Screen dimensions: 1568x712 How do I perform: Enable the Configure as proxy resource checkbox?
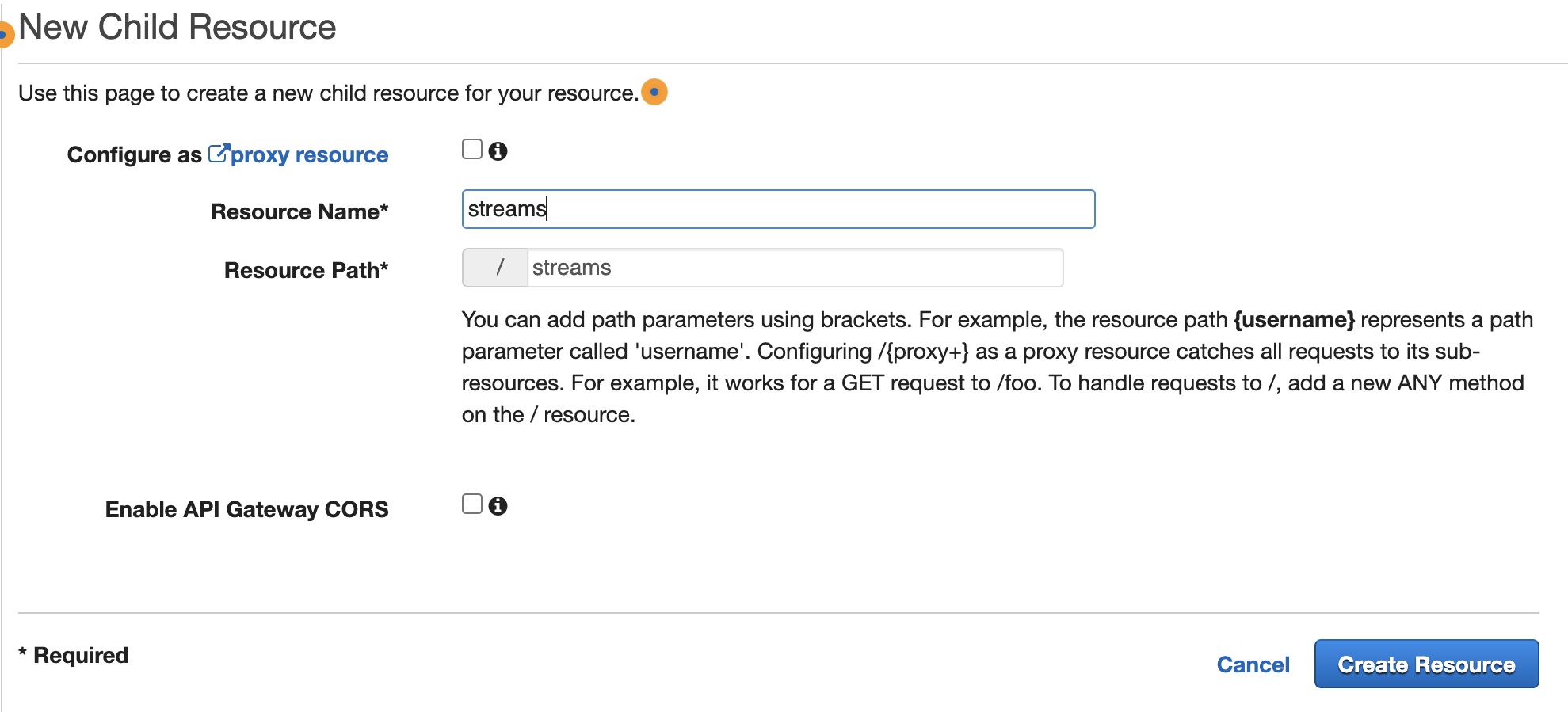[472, 149]
